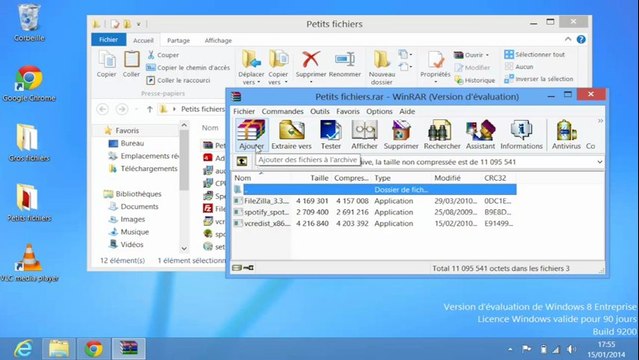639x360 pixels.
Task: Open the WinRAR Fichier menu
Action: pyautogui.click(x=244, y=111)
